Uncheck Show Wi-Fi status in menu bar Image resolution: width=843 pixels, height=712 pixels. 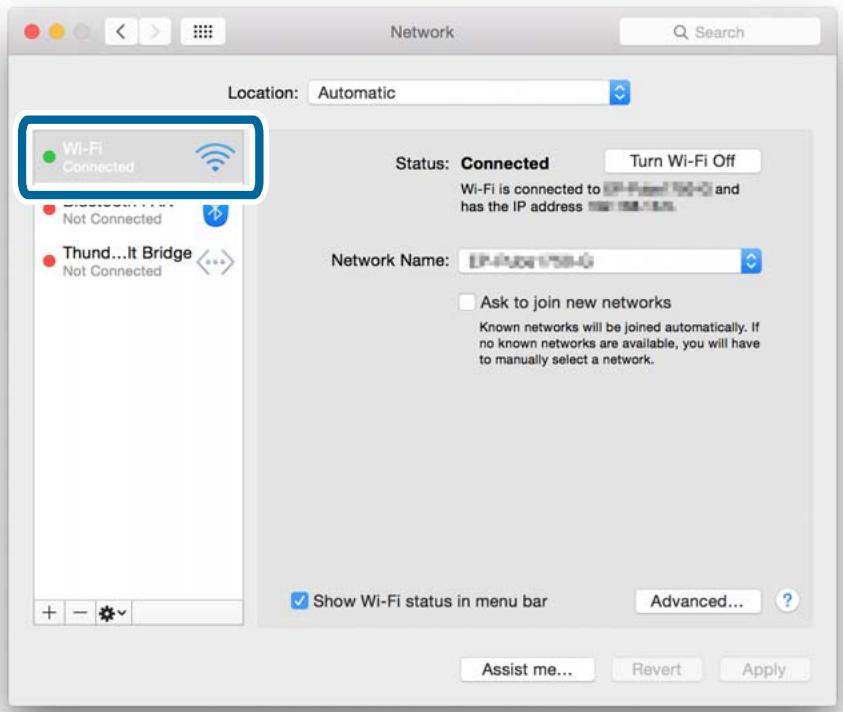coord(299,600)
